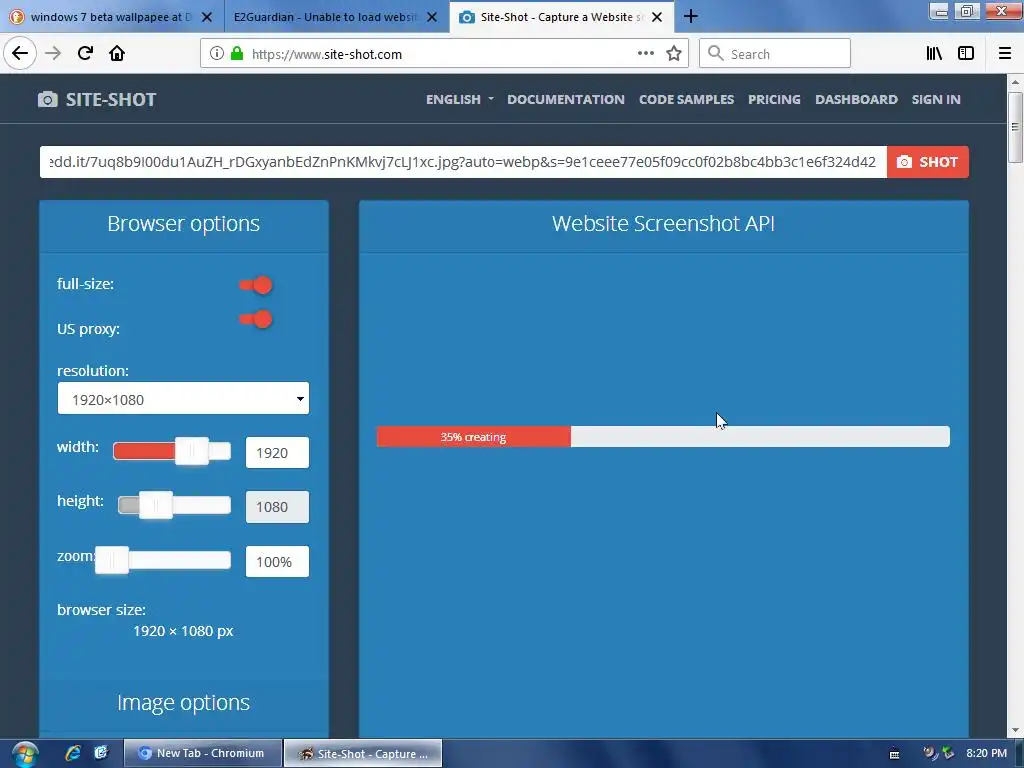Open the Firefox hamburger menu

pyautogui.click(x=1005, y=54)
